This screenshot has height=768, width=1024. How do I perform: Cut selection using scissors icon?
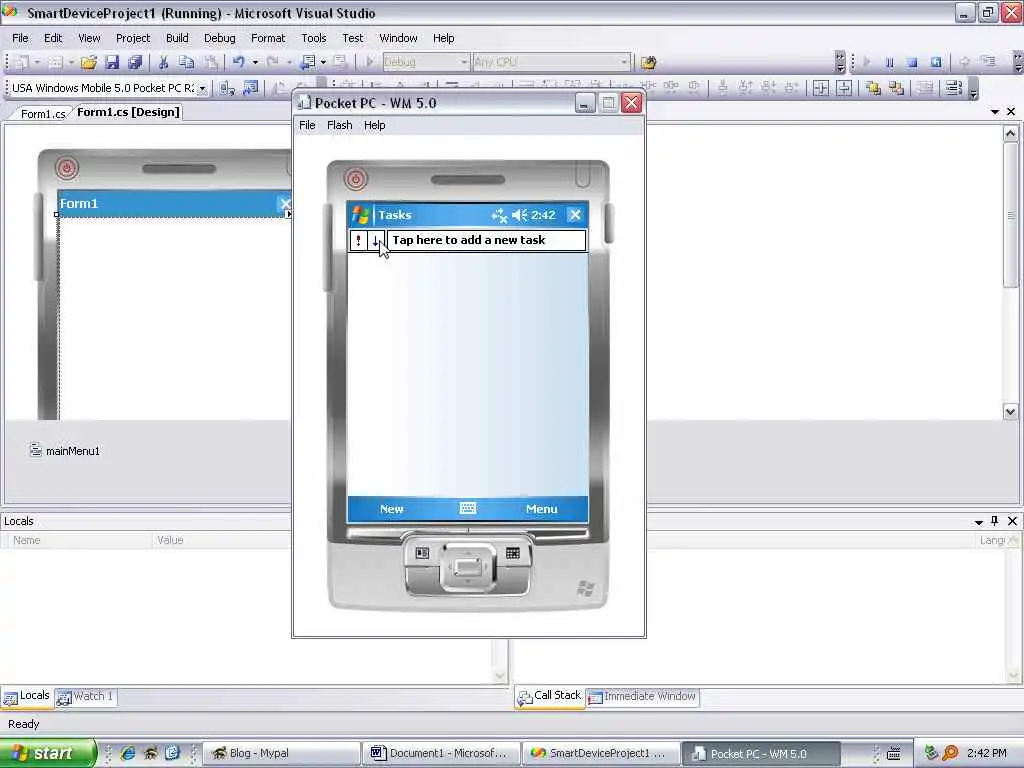click(163, 62)
